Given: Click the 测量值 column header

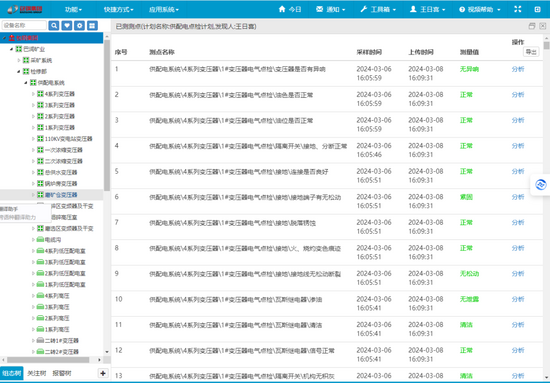Looking at the screenshot, I should pyautogui.click(x=469, y=52).
